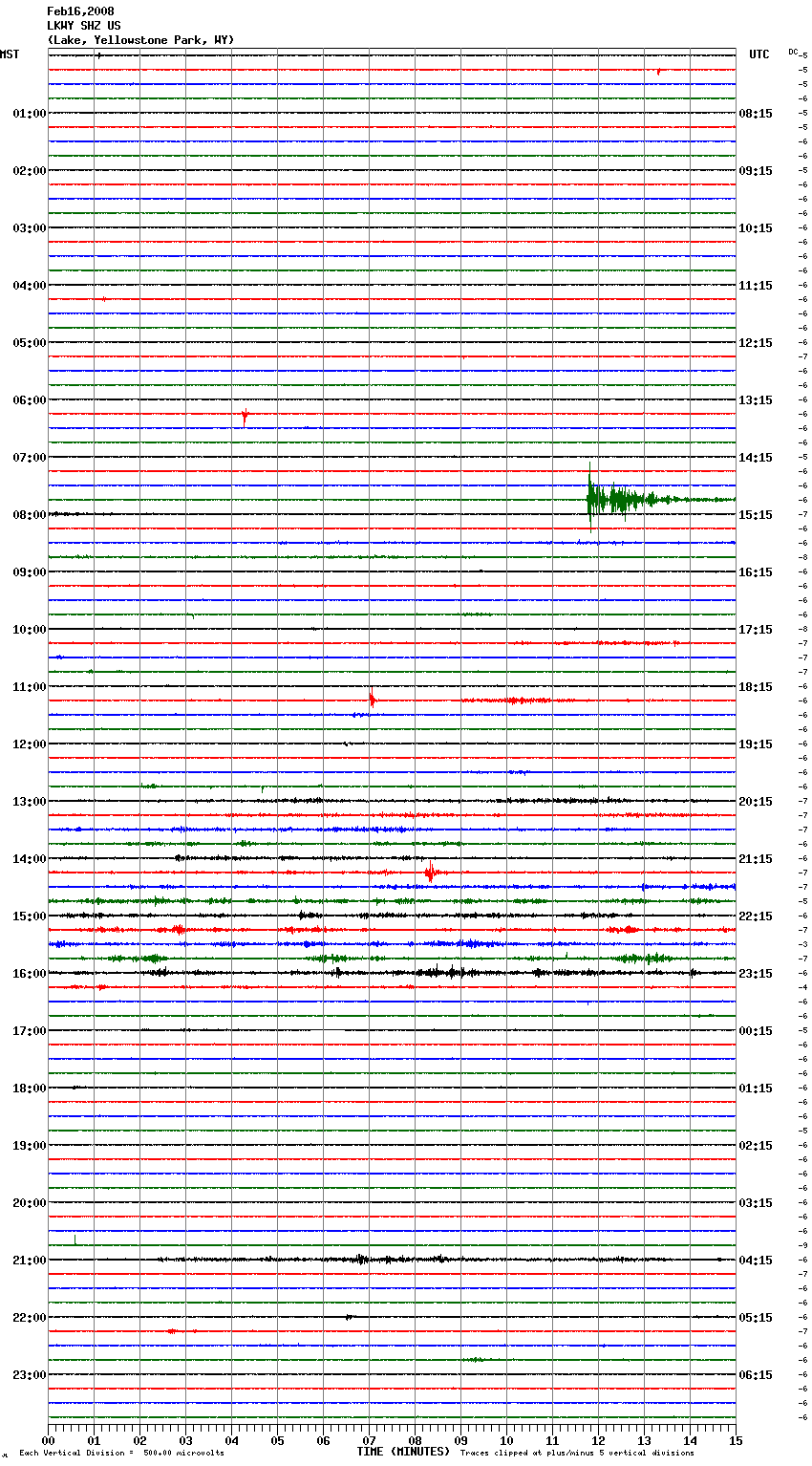Click the 04:15 UTC time label
Viewport: 812px width, 1466px height.
(756, 1261)
